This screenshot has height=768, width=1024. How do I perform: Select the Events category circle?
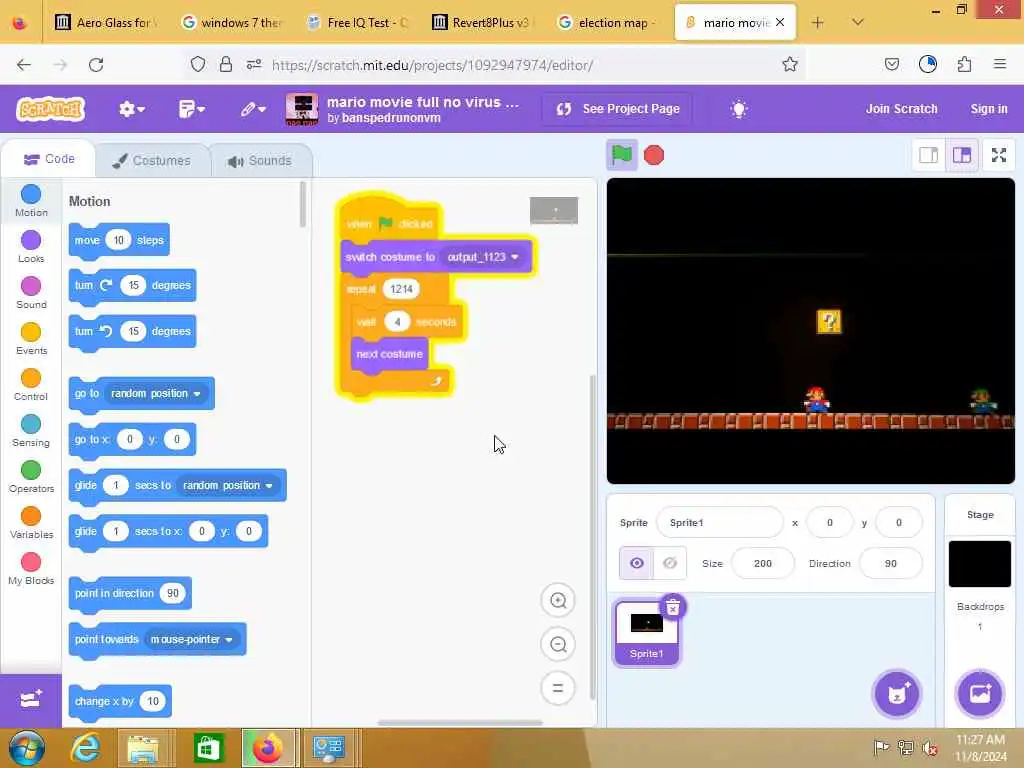click(31, 332)
